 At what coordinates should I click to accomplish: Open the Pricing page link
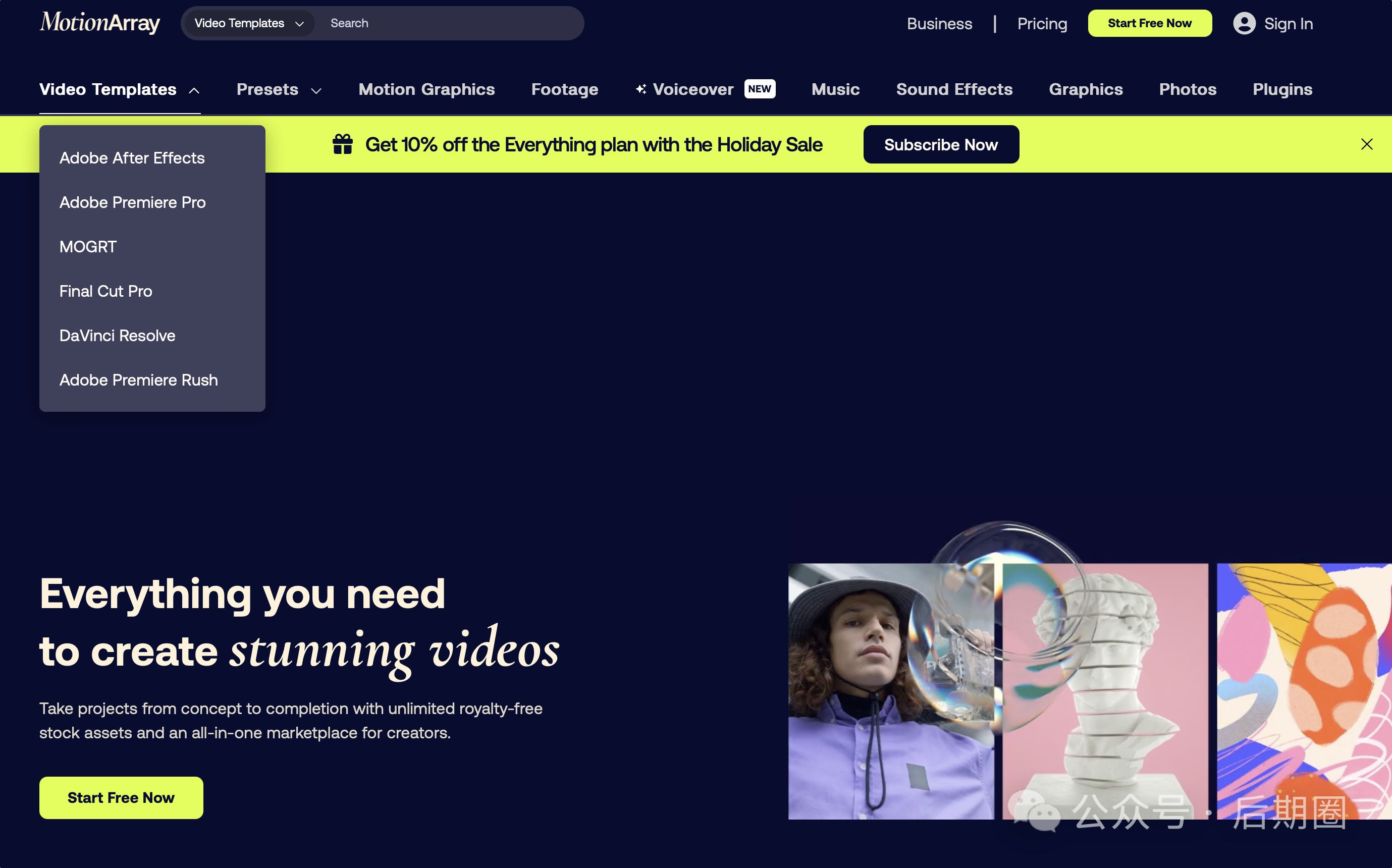click(x=1041, y=24)
